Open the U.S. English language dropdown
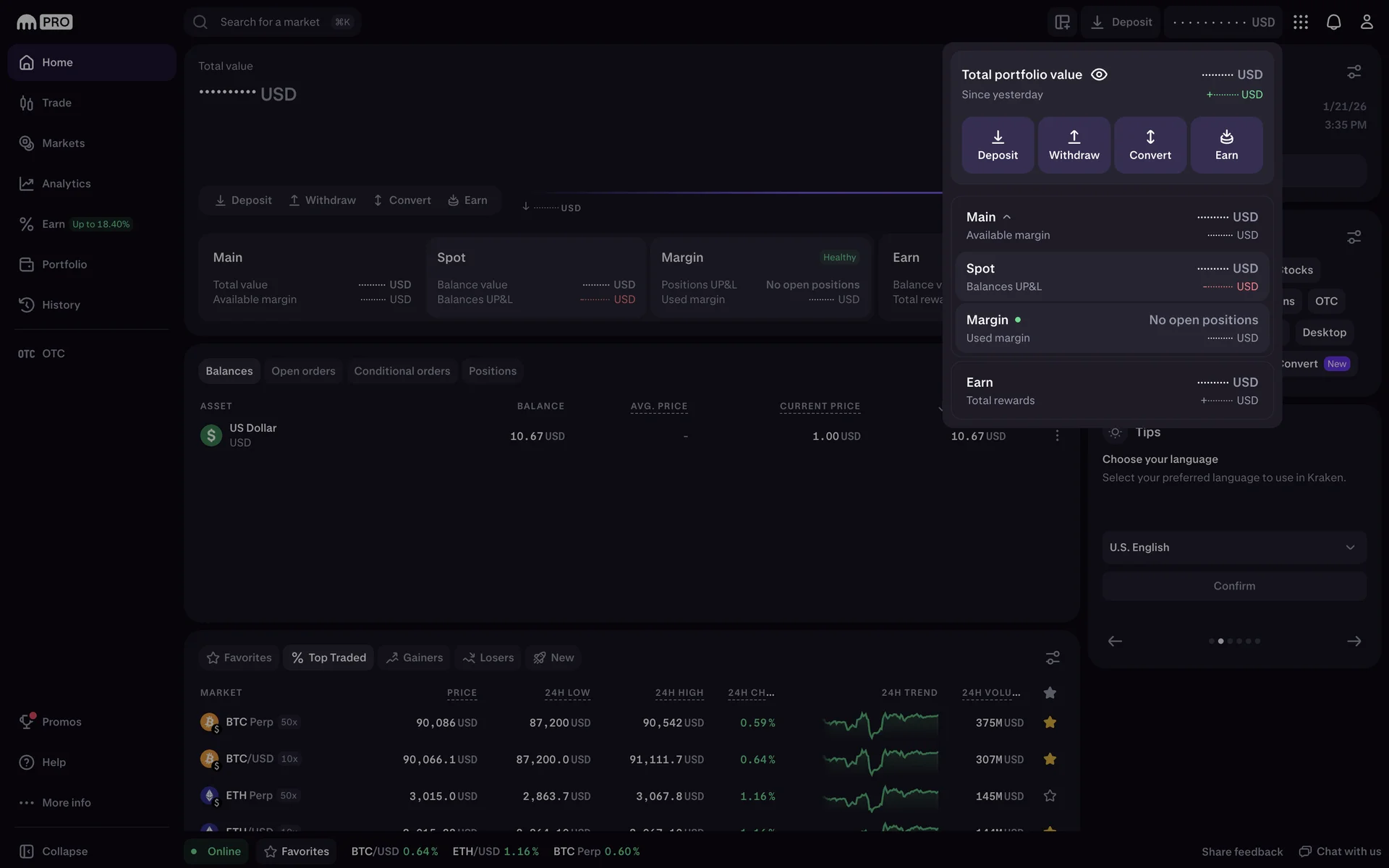This screenshot has height=868, width=1389. 1234,548
